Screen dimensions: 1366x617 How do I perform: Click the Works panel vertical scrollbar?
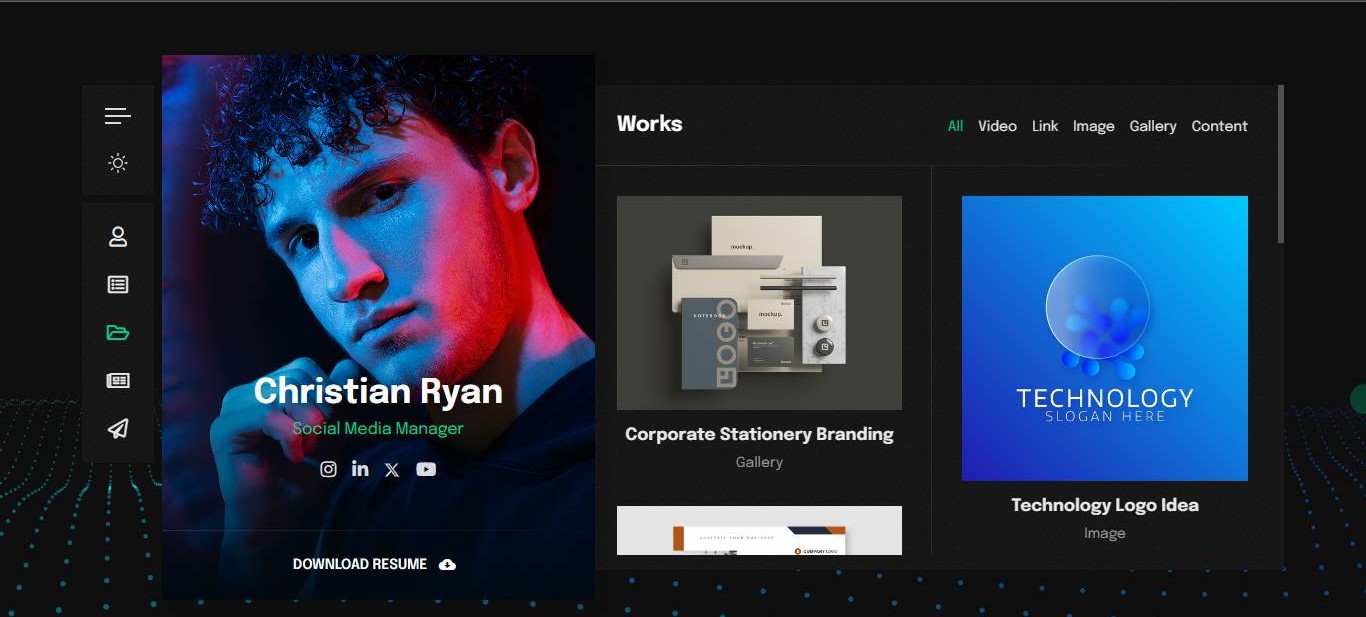click(1281, 165)
